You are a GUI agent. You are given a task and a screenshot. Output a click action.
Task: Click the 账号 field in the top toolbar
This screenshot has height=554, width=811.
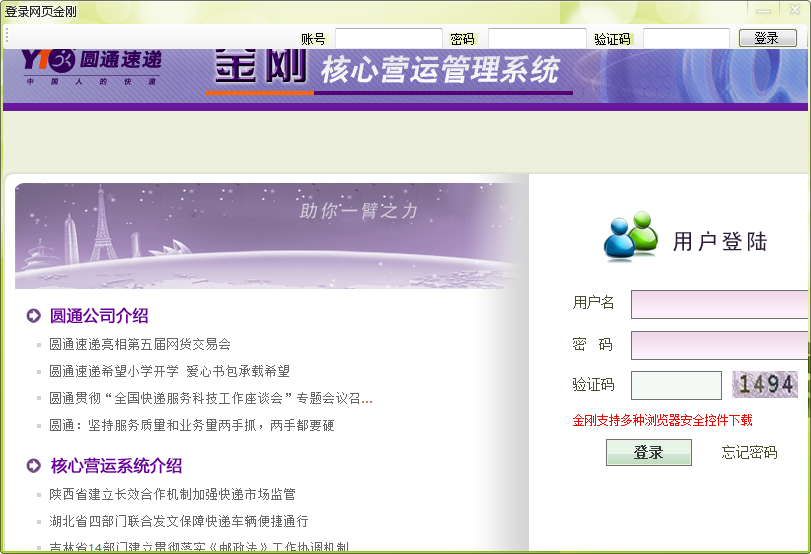point(388,38)
